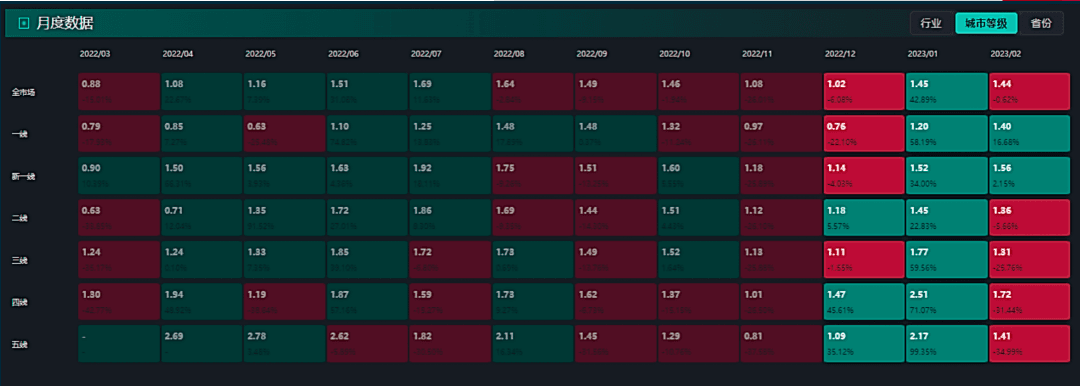Select 三线 2023/01 cell showing 1.77
Screen dimensions: 1080x386
(x=946, y=260)
